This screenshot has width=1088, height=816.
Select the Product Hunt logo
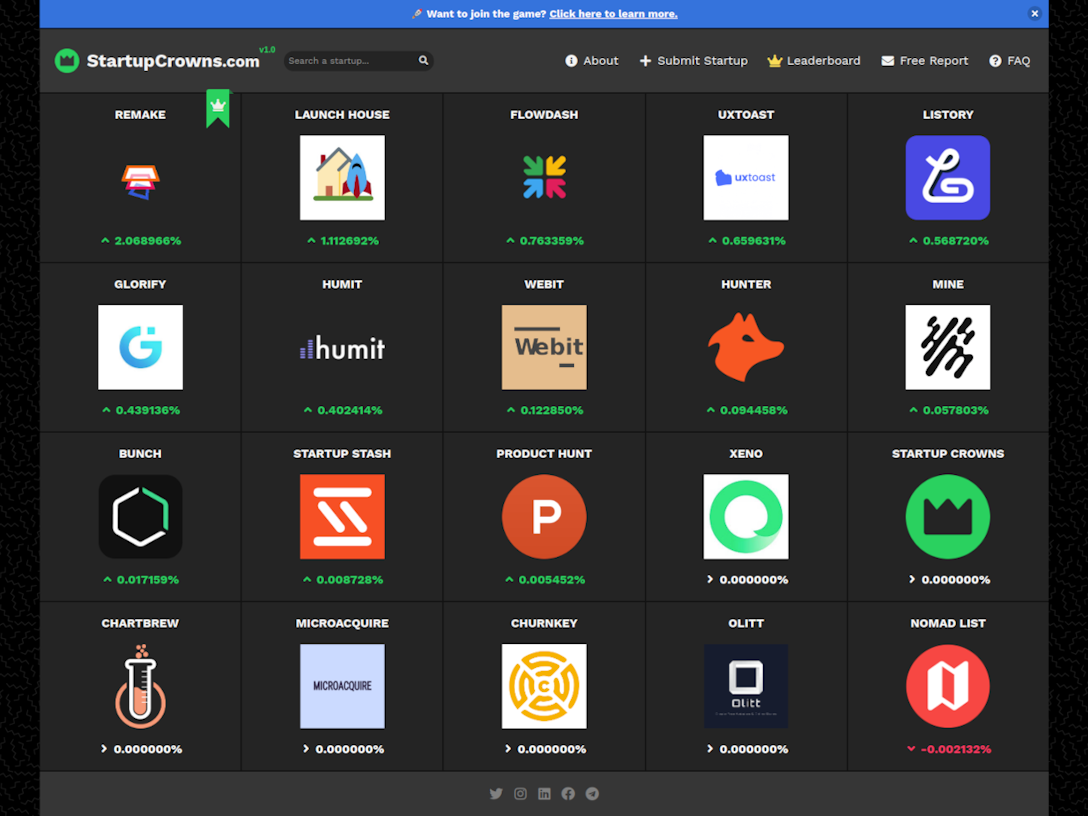[x=544, y=517]
